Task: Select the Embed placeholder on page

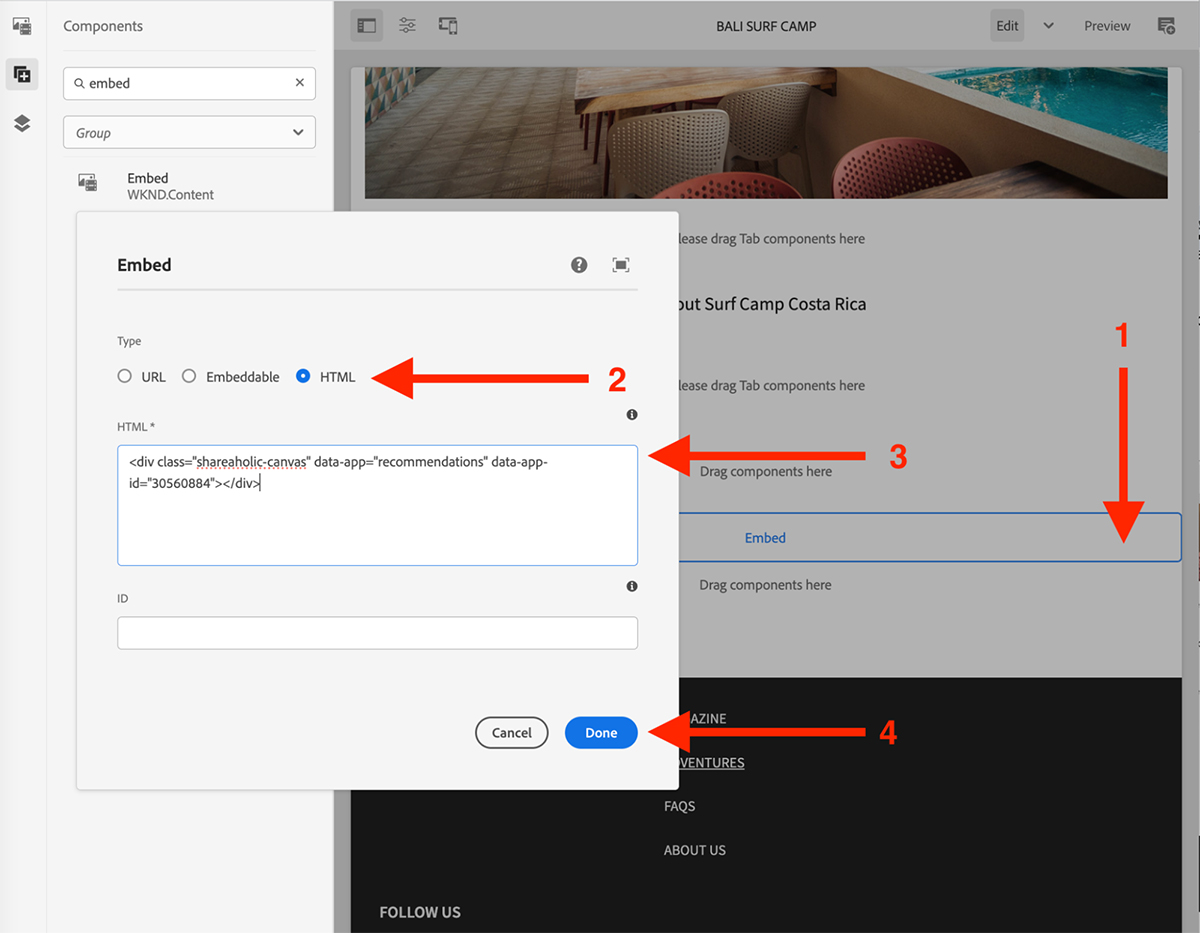Action: point(765,538)
